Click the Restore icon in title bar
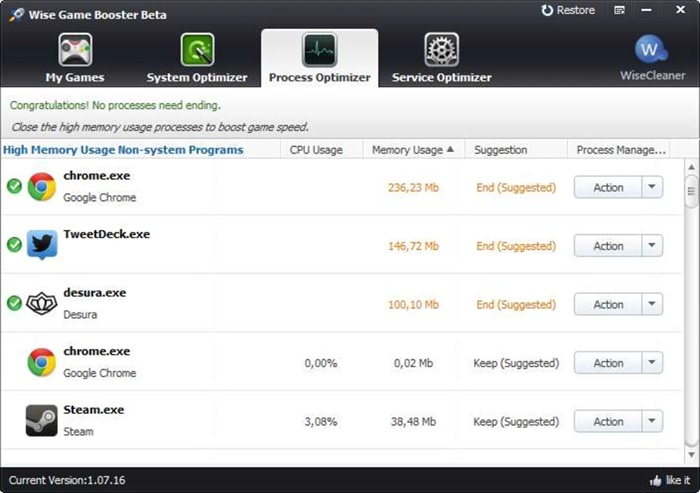The image size is (700, 493). click(547, 10)
